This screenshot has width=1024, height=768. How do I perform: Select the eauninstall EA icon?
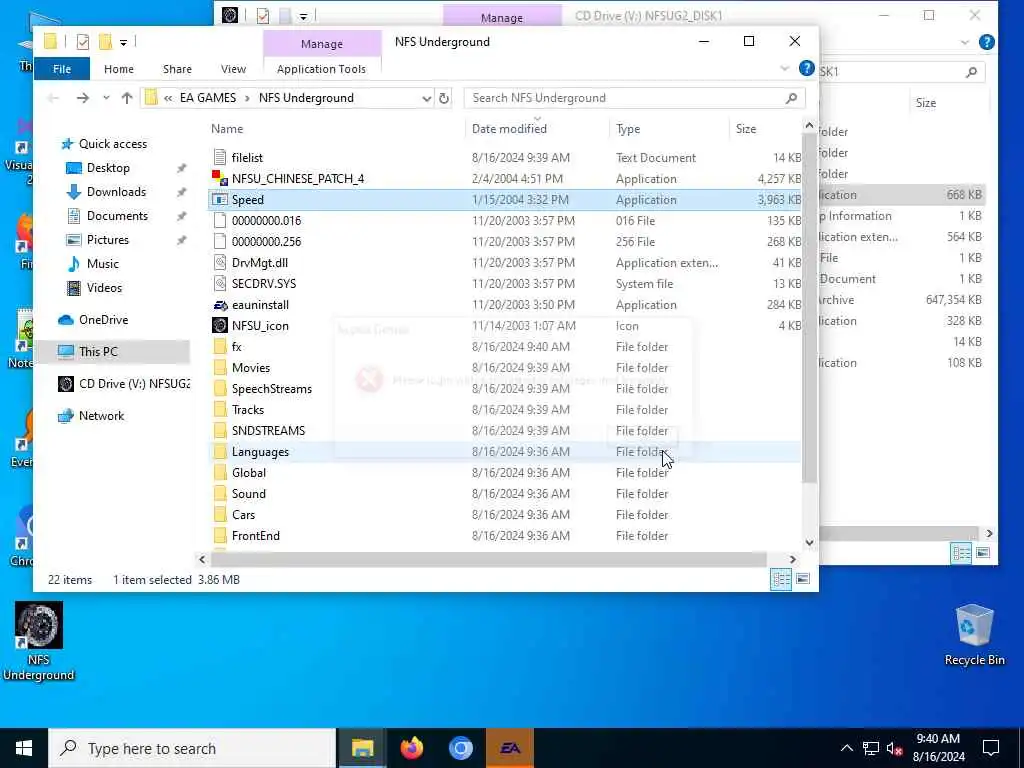[220, 304]
